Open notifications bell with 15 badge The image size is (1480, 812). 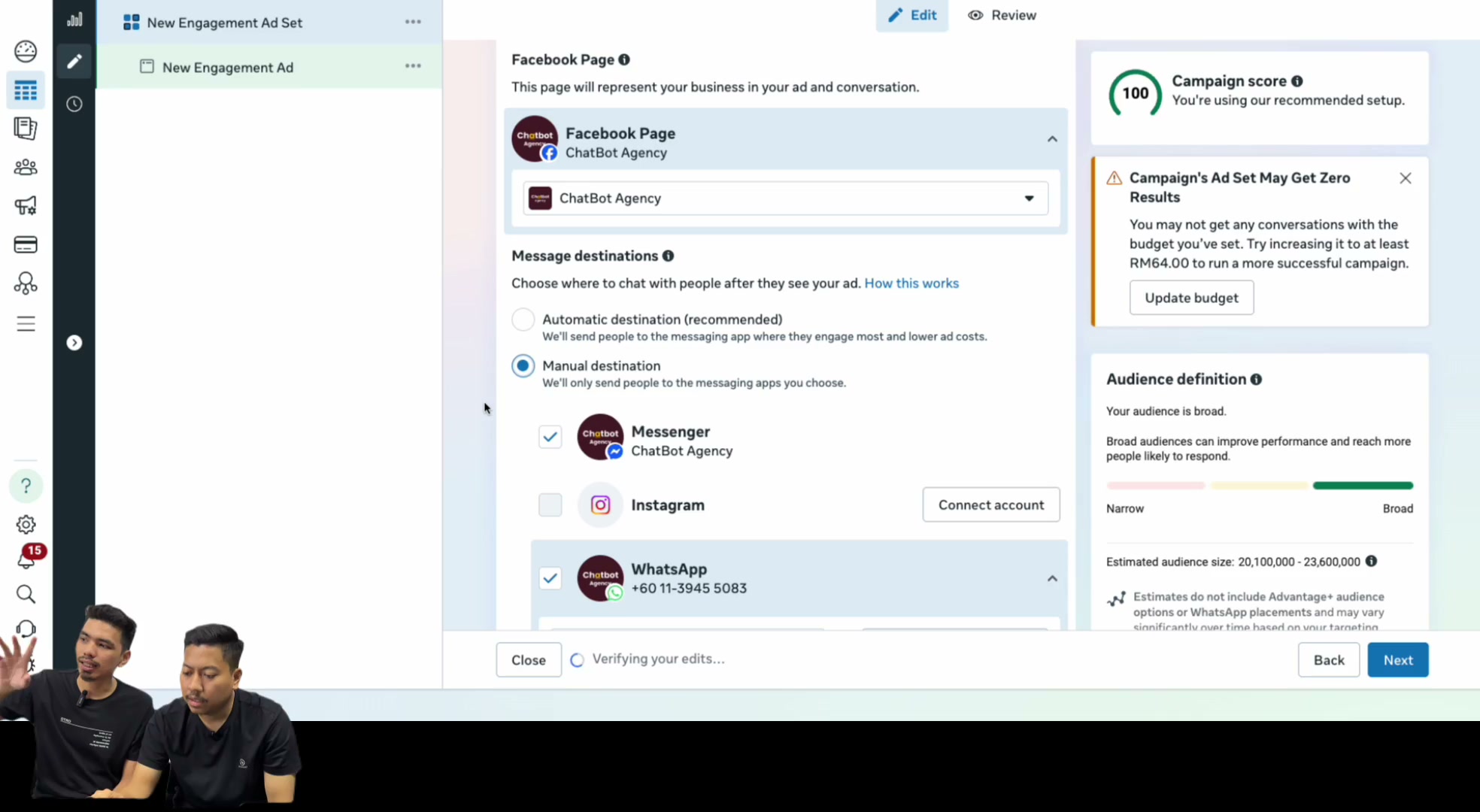pyautogui.click(x=27, y=558)
